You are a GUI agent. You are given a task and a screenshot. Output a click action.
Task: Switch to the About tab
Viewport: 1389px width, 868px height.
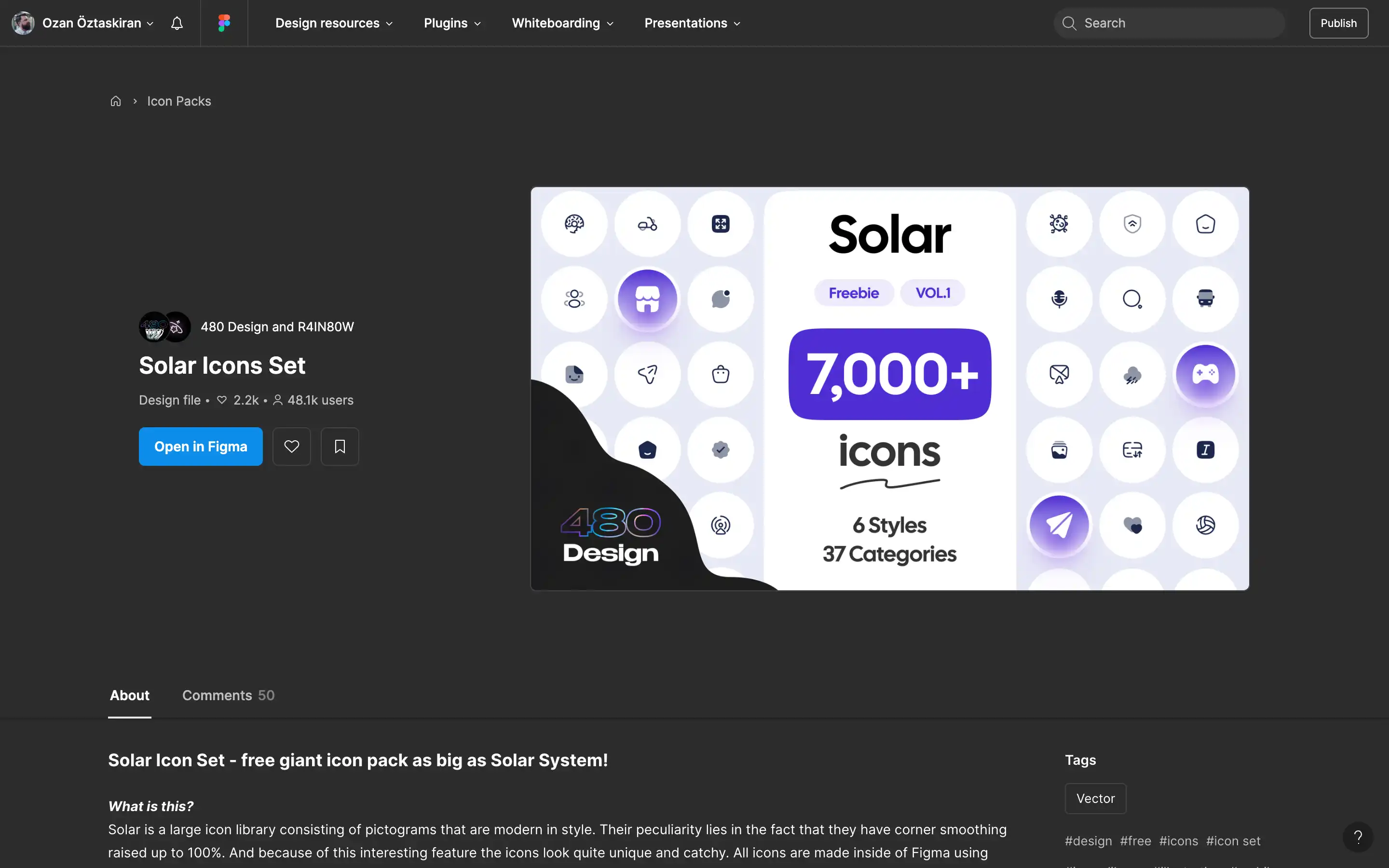130,695
